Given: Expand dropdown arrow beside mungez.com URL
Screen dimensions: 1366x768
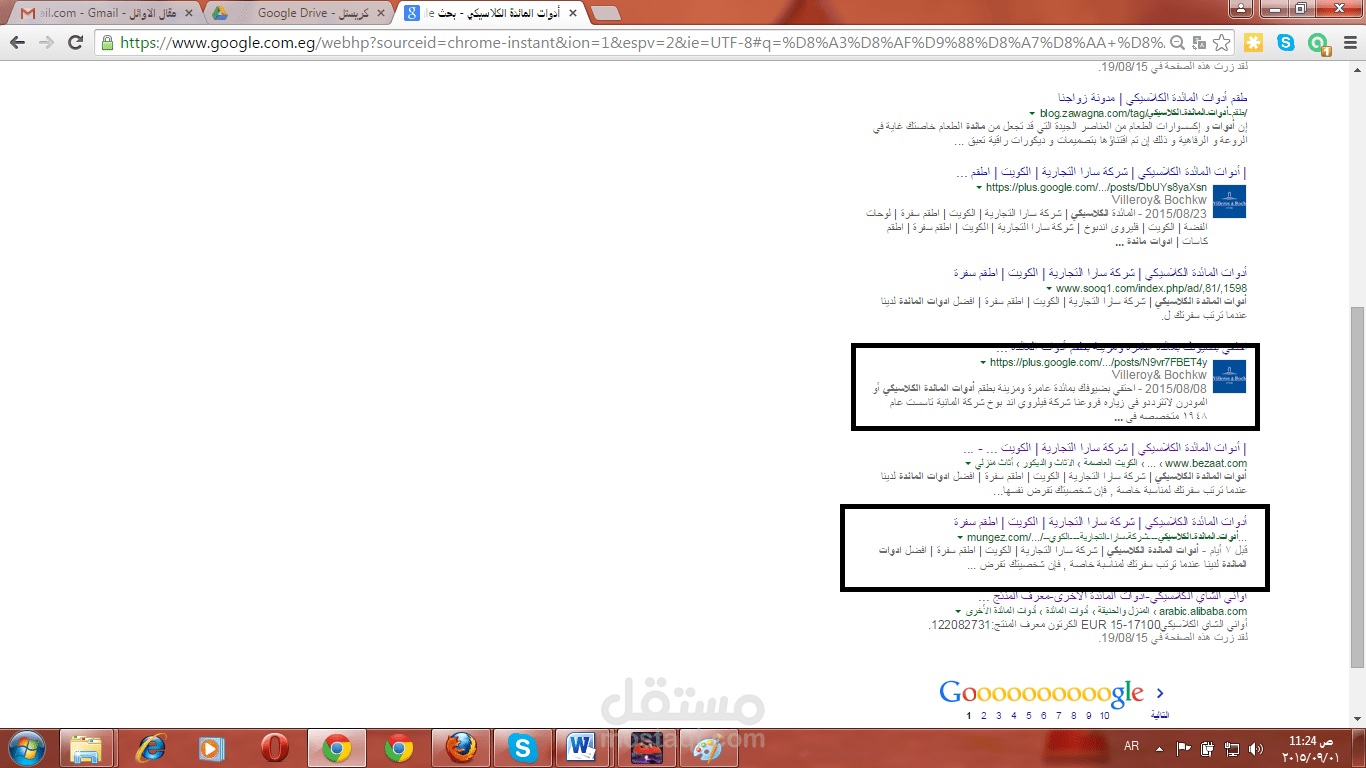Looking at the screenshot, I should click(x=961, y=538).
